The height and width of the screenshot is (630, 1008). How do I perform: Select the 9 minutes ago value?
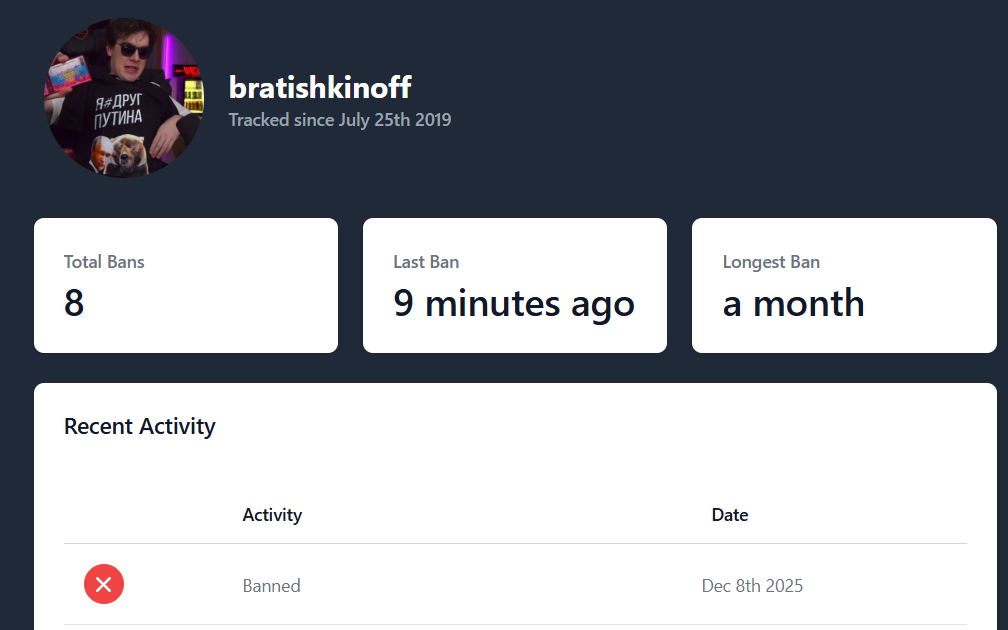tap(514, 303)
